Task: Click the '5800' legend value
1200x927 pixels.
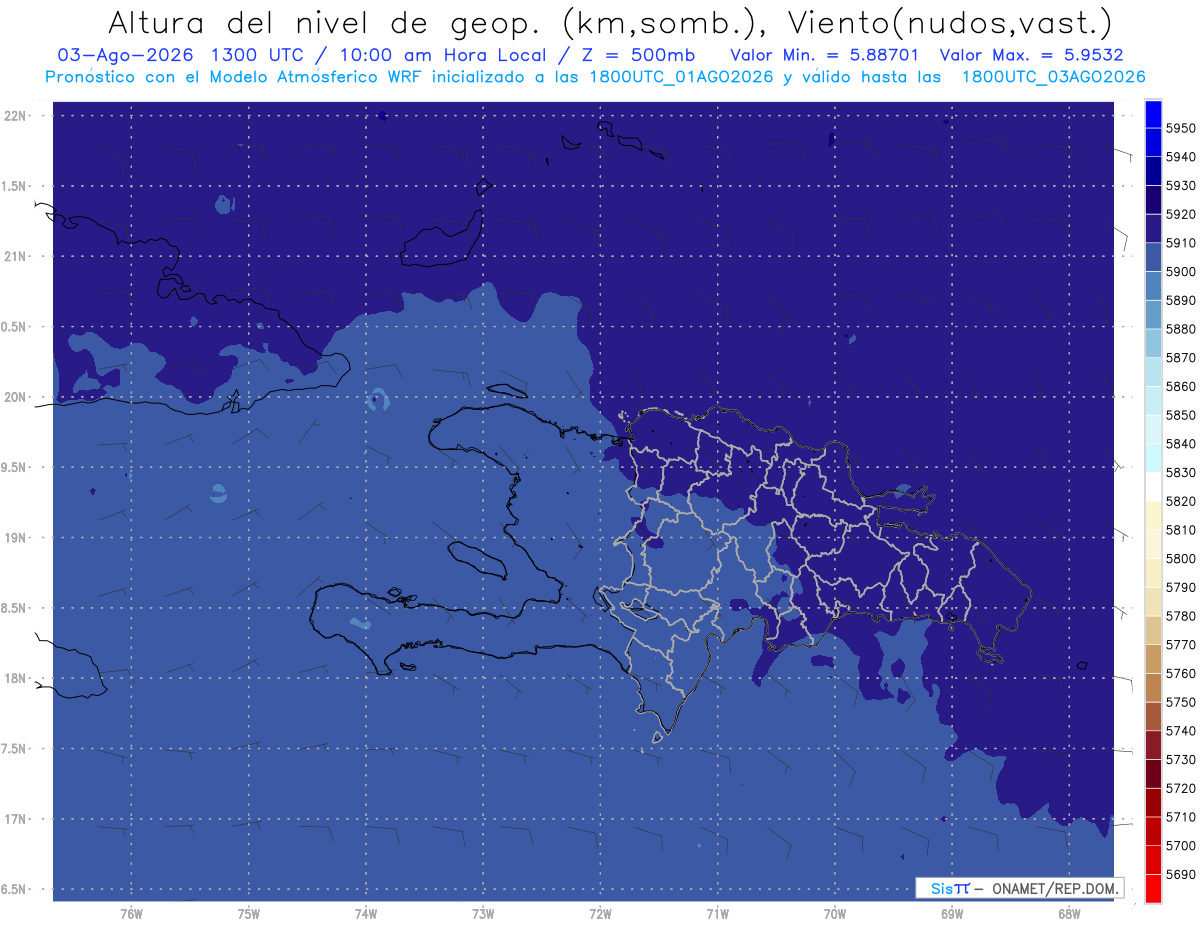Action: [x=1180, y=559]
